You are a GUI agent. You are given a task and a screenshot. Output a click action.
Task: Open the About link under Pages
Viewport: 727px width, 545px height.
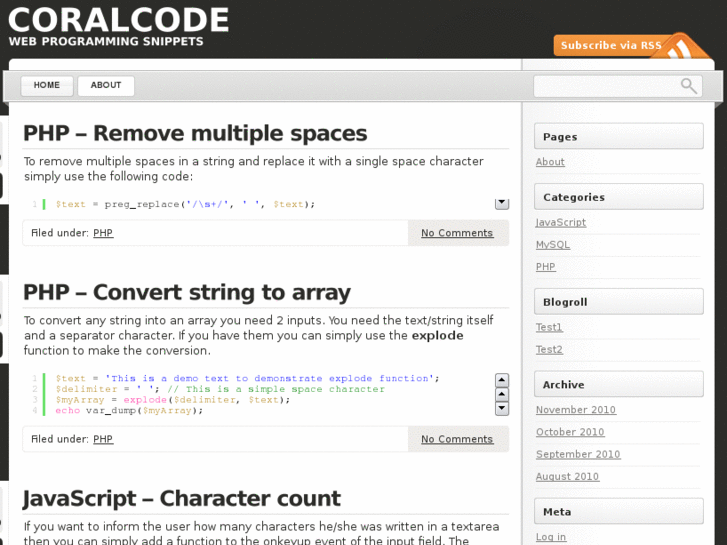click(x=550, y=162)
